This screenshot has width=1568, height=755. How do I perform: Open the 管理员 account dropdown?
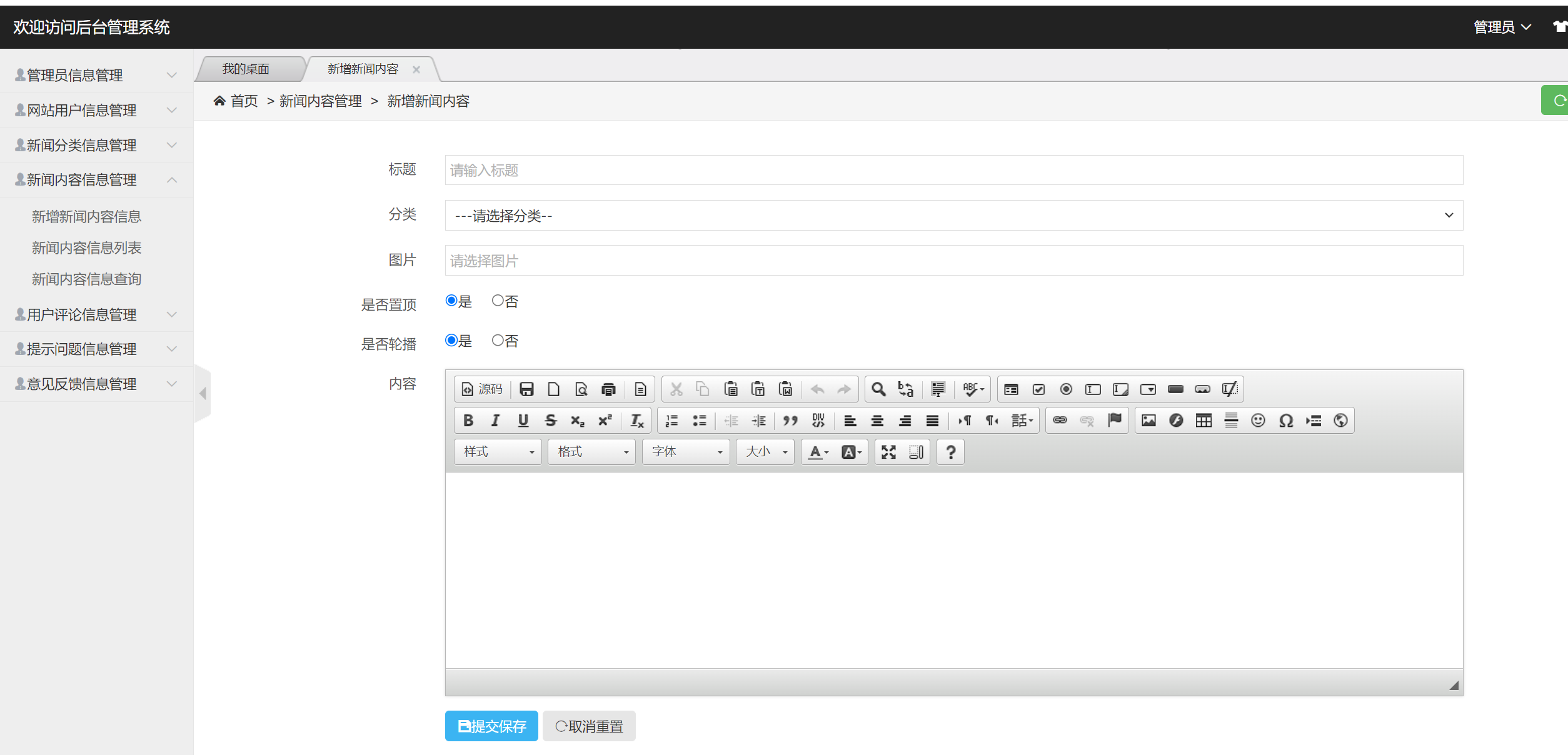tap(1502, 27)
